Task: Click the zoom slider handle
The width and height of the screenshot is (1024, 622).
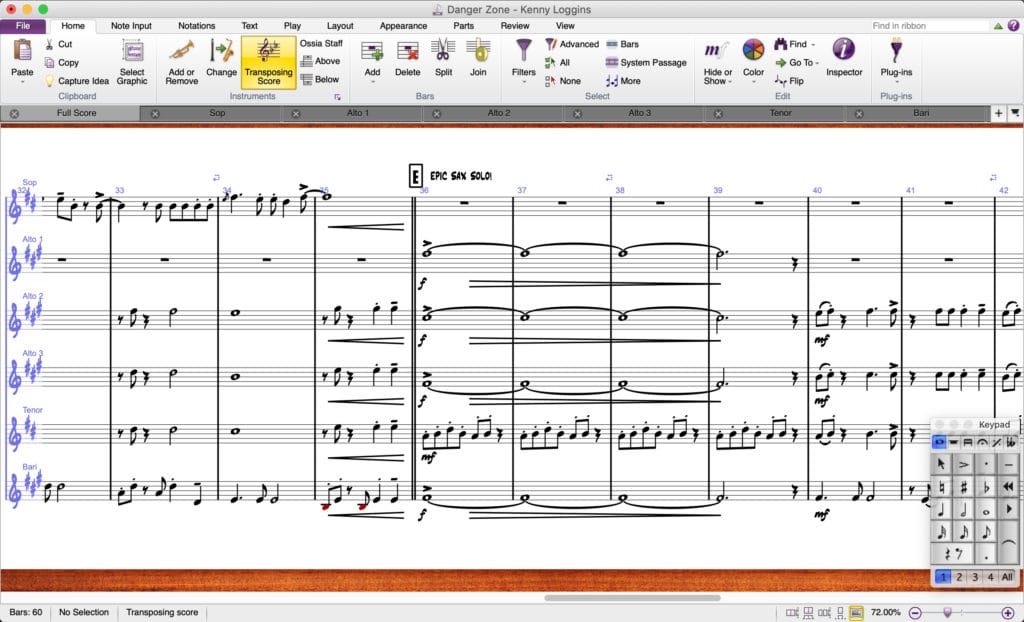Action: [x=948, y=613]
